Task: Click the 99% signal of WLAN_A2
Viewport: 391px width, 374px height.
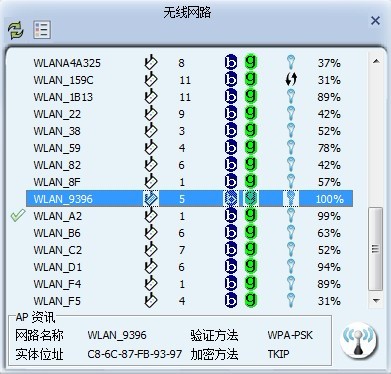Action: (329, 216)
